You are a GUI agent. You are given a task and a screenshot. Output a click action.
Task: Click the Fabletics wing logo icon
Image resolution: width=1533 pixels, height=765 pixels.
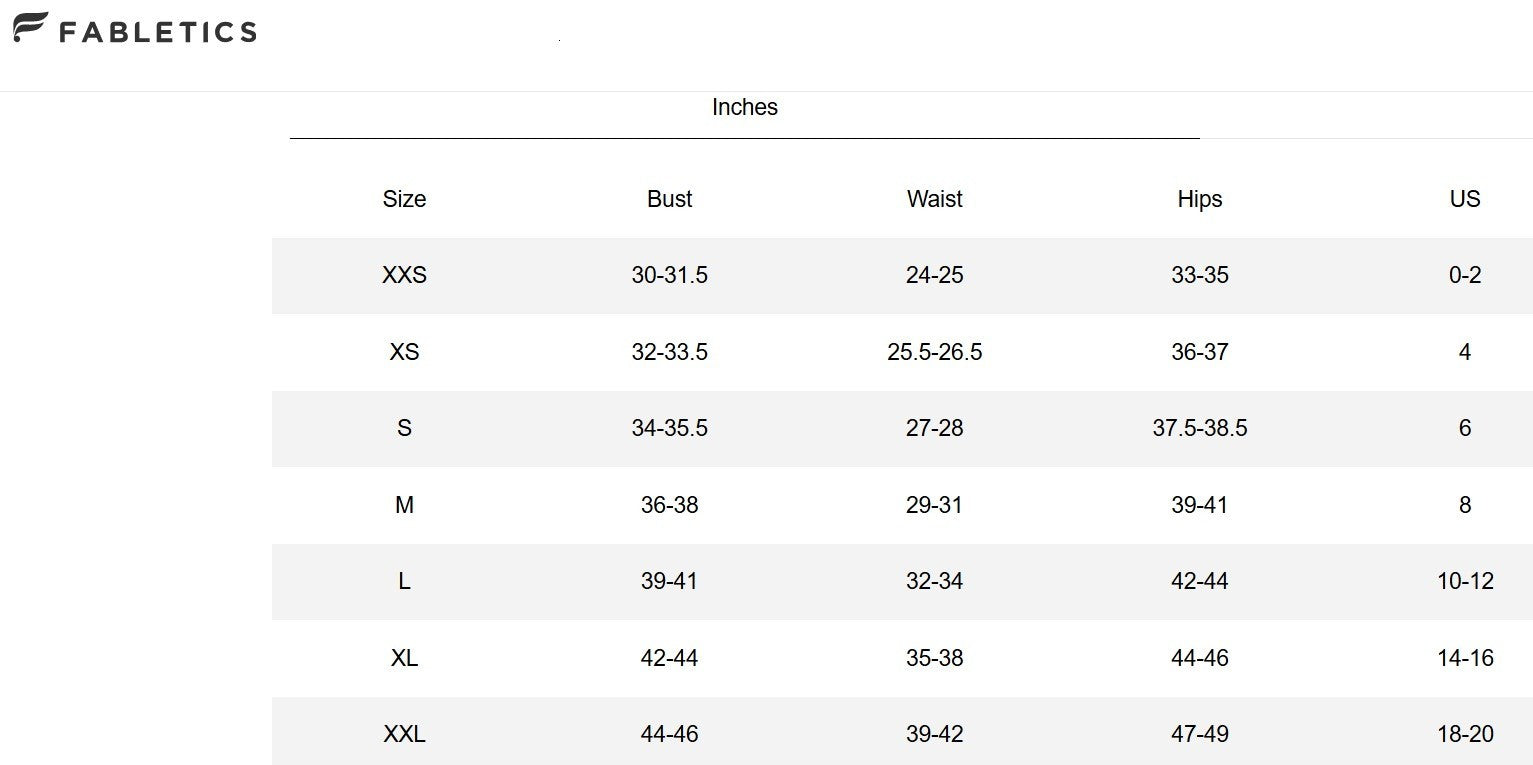(30, 28)
